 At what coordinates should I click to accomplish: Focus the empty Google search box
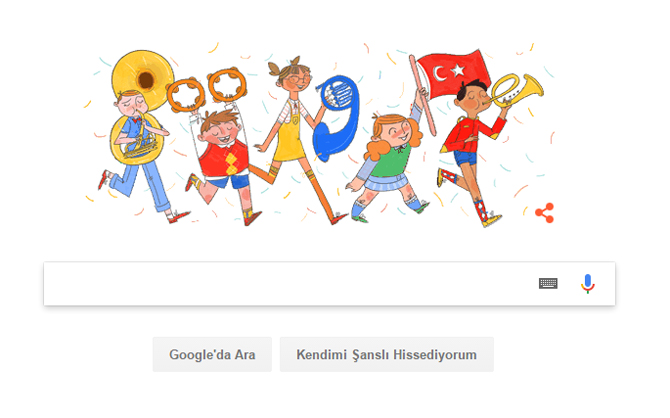coord(291,283)
